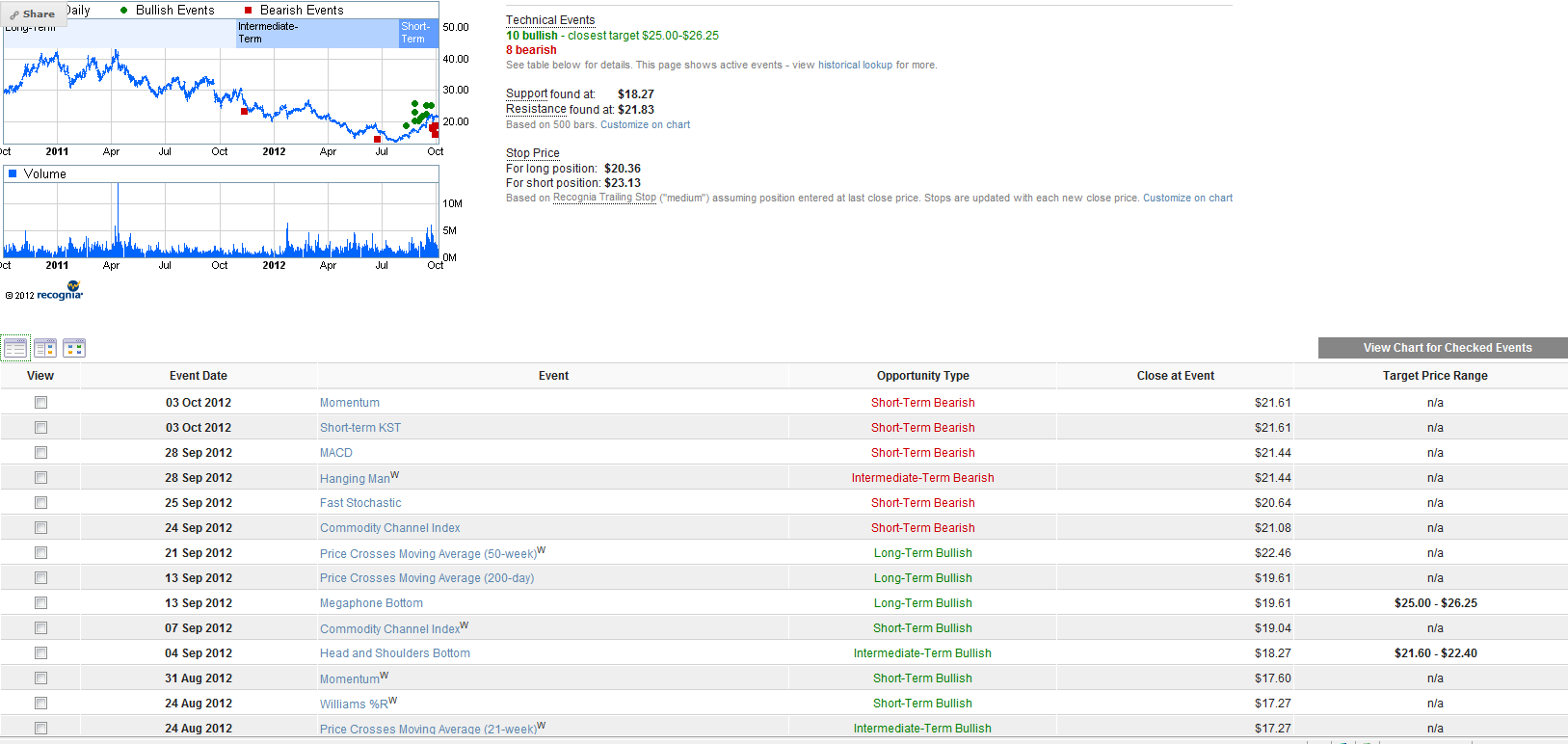Click red bearish marker near Oct 2011
The height and width of the screenshot is (744, 1568).
[x=244, y=111]
